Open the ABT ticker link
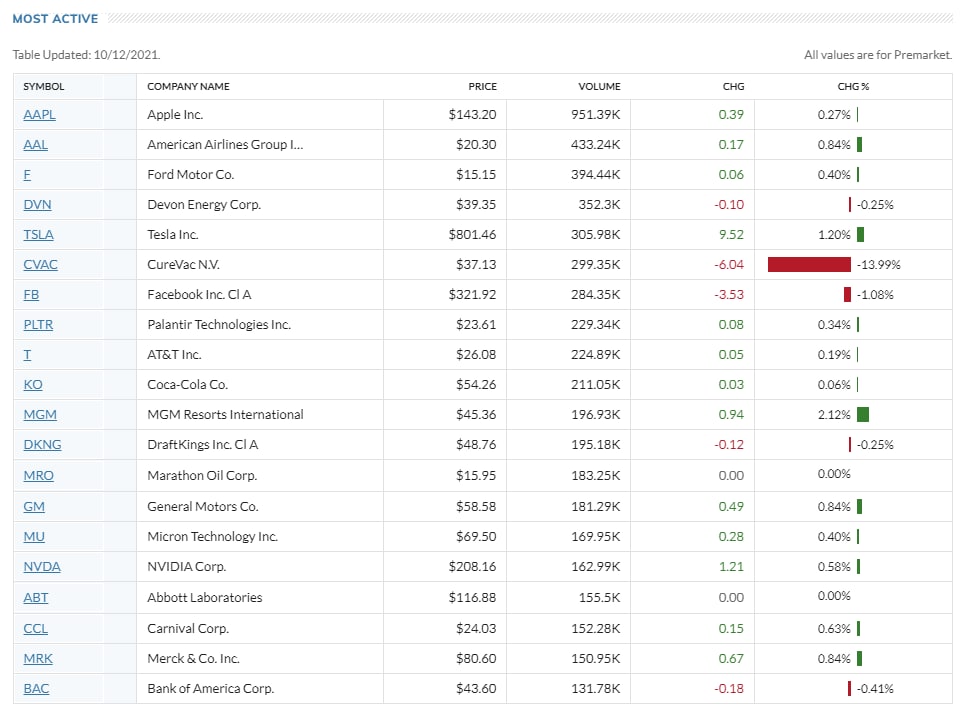966x715 pixels. [x=36, y=597]
